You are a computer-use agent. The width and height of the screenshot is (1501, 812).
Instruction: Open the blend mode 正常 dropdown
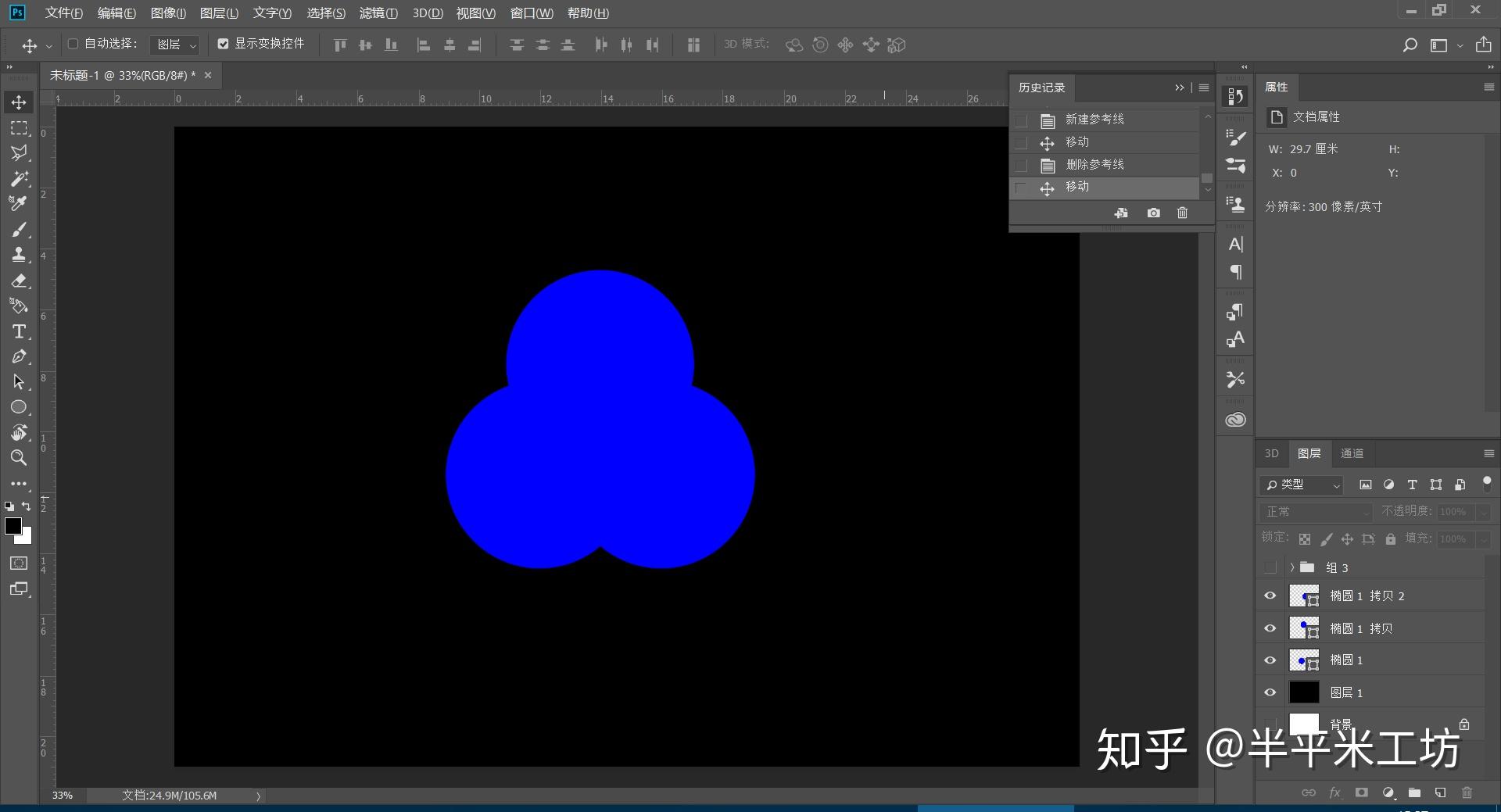coord(1317,511)
